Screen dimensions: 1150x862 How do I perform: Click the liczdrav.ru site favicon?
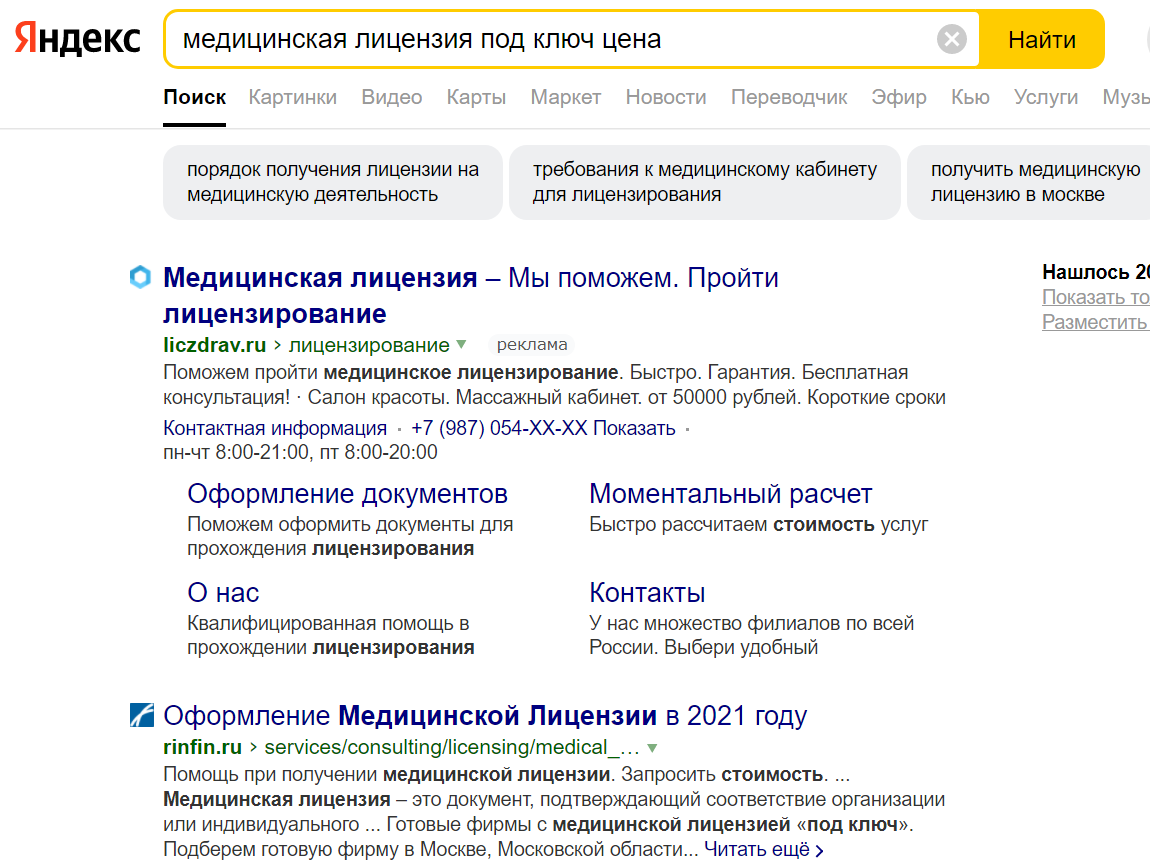point(140,277)
